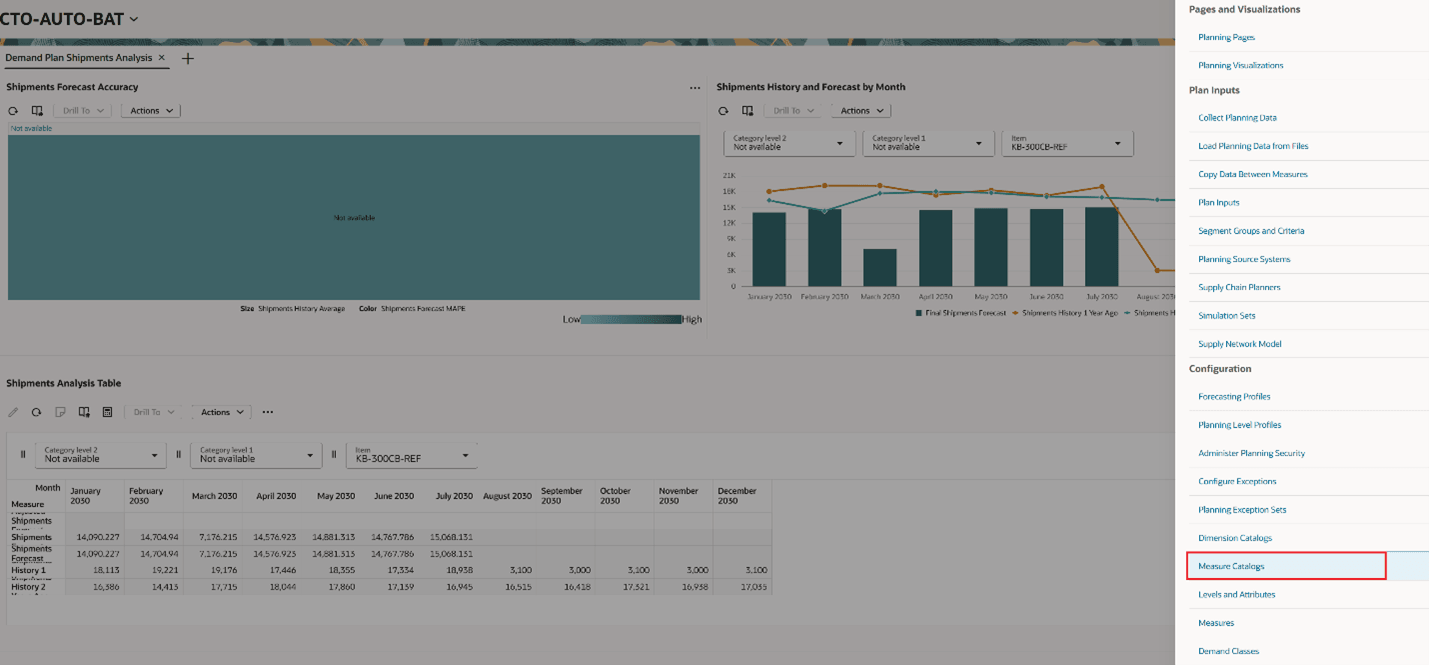The width and height of the screenshot is (1429, 665).
Task: Refresh Shipments History and Forecast by Month
Action: click(x=721, y=110)
